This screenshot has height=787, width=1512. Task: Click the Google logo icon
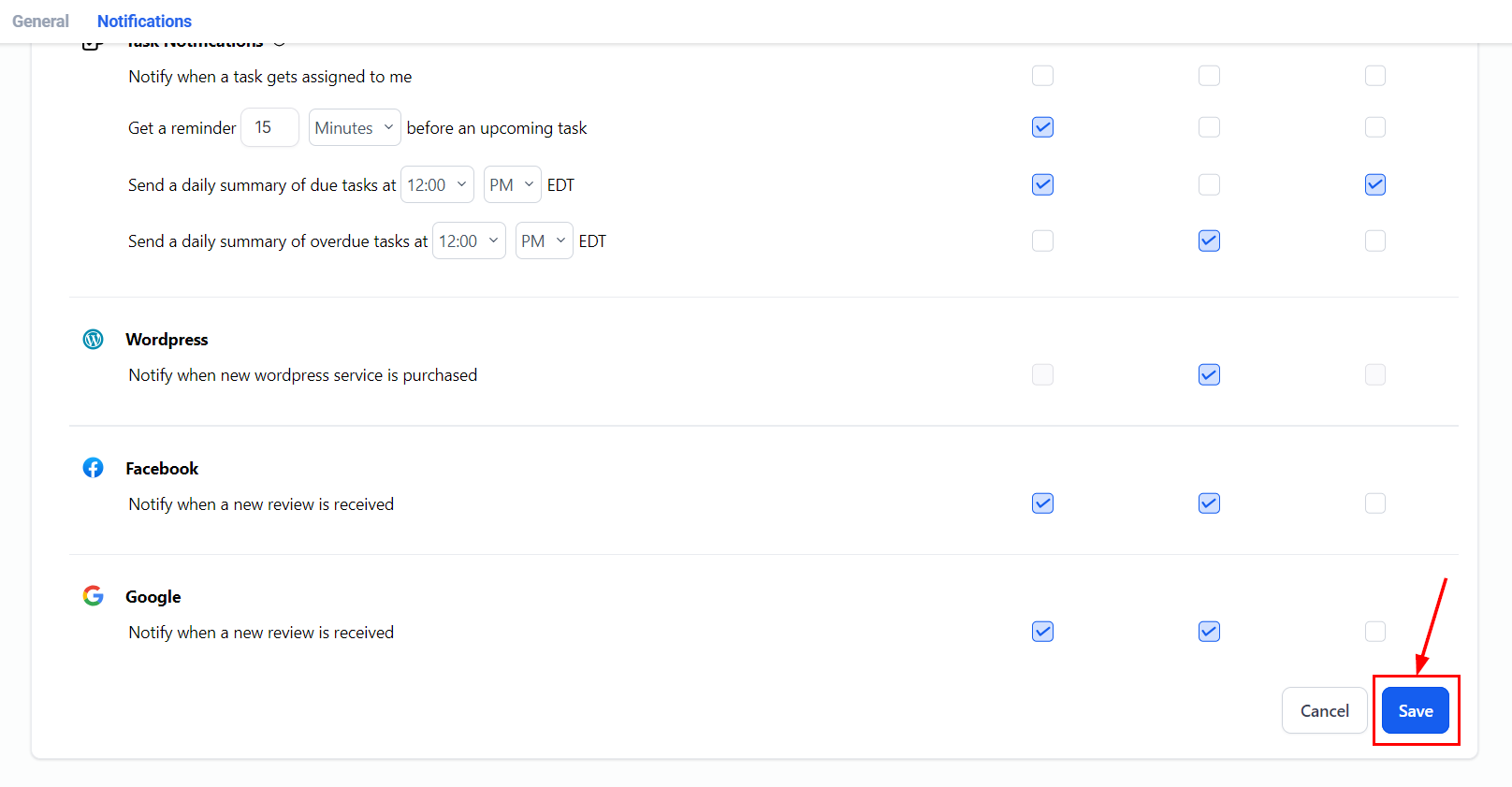point(93,596)
